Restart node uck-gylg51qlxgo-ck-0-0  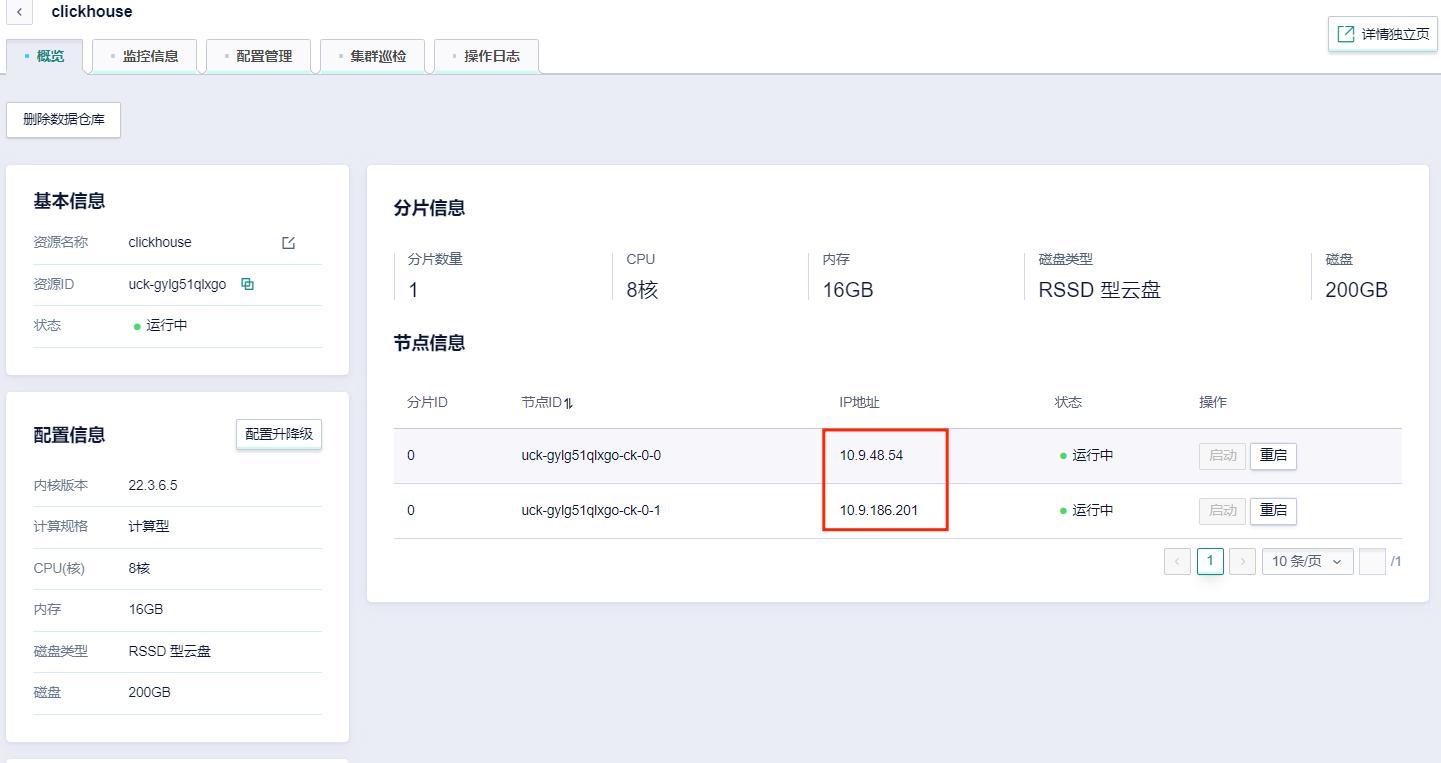click(x=1273, y=456)
